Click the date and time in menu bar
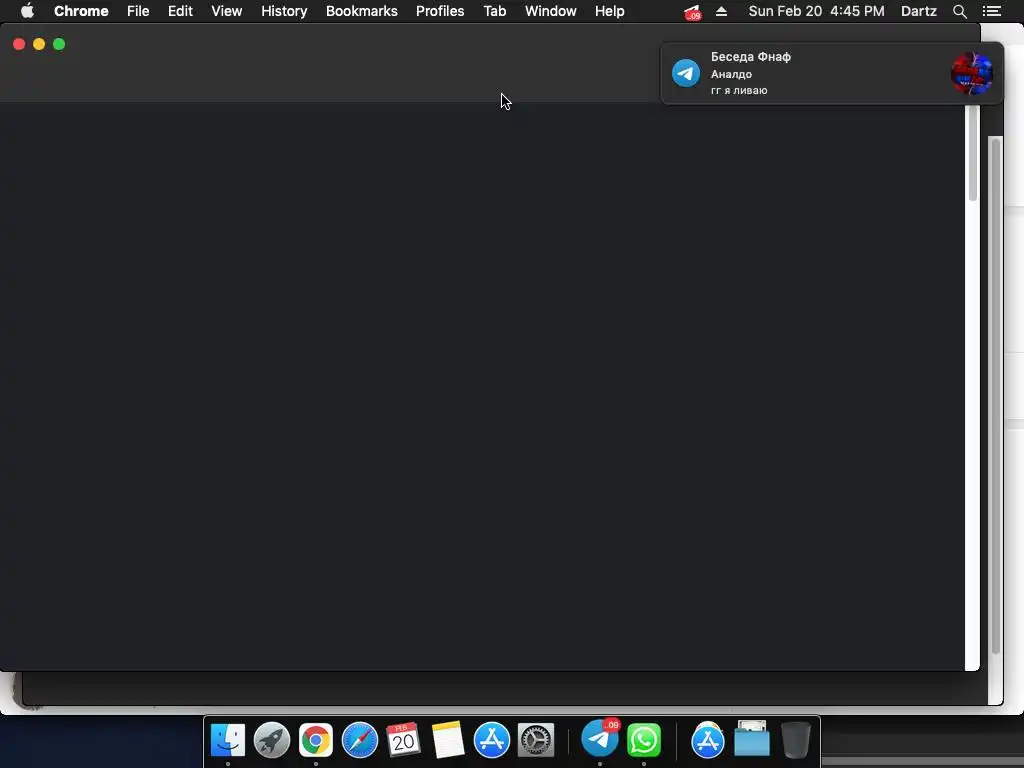Image resolution: width=1024 pixels, height=768 pixels. coord(816,11)
